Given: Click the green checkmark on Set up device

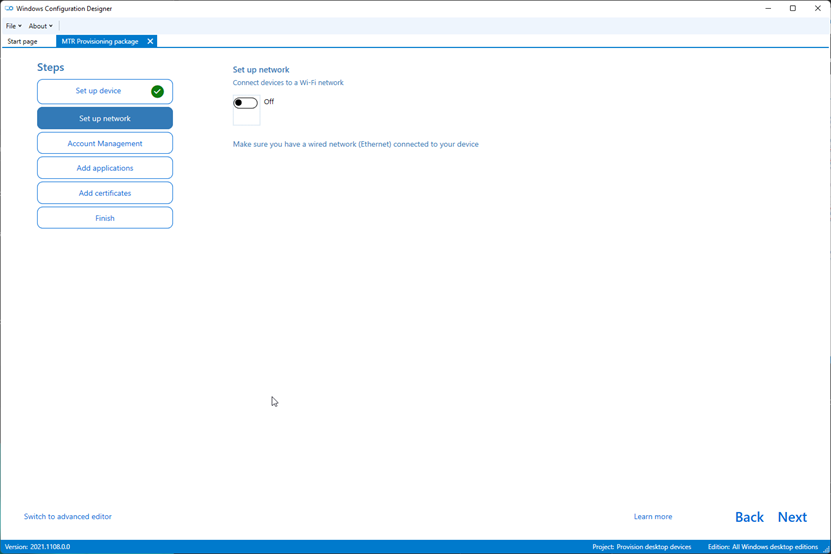Looking at the screenshot, I should pyautogui.click(x=157, y=91).
